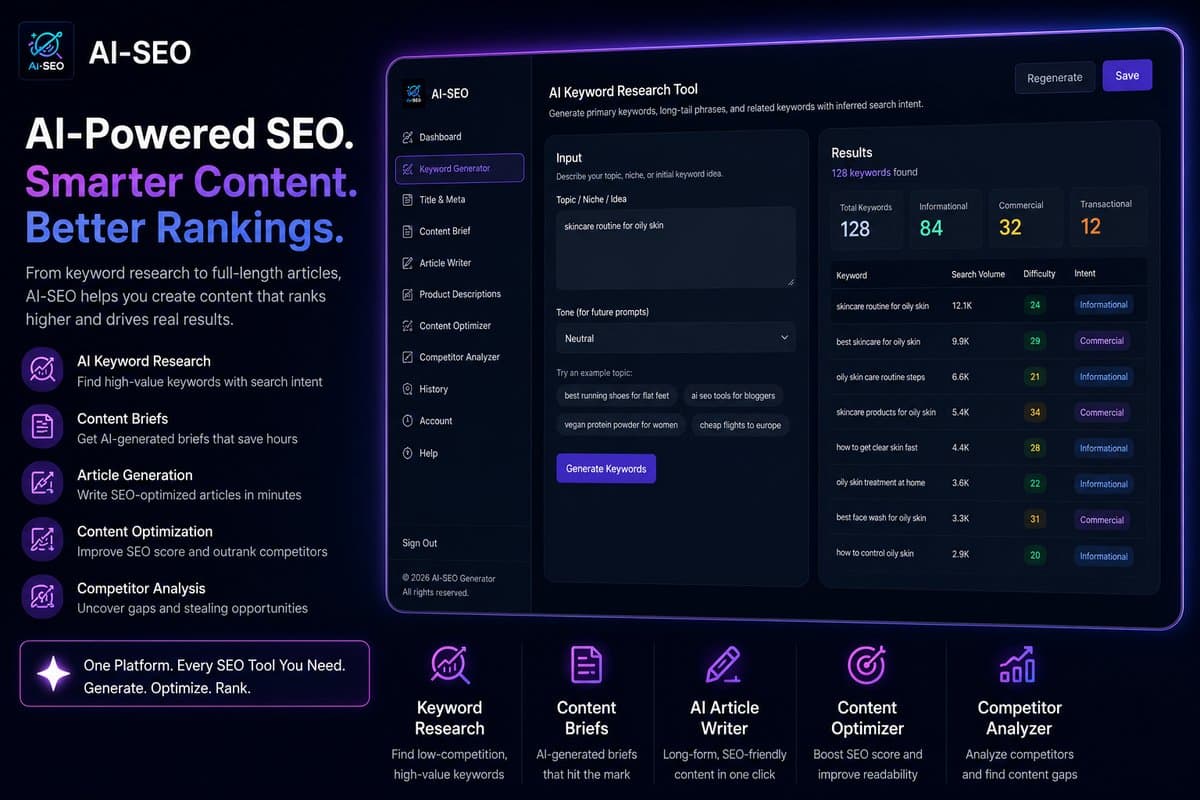Viewport: 1200px width, 800px height.
Task: Choose example topic vegan protein powder for women
Action: pyautogui.click(x=621, y=425)
